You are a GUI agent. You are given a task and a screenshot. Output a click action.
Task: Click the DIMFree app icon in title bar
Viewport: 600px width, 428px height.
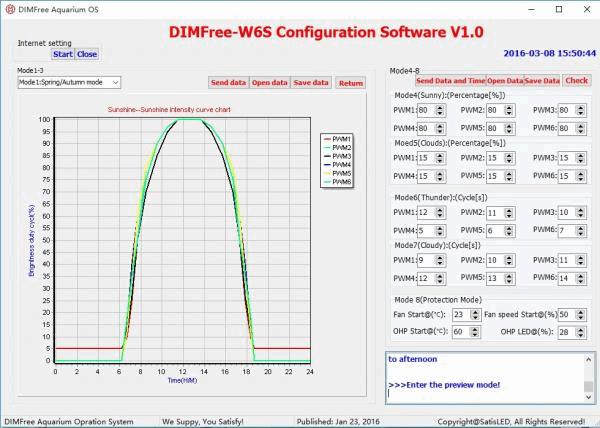pyautogui.click(x=9, y=9)
